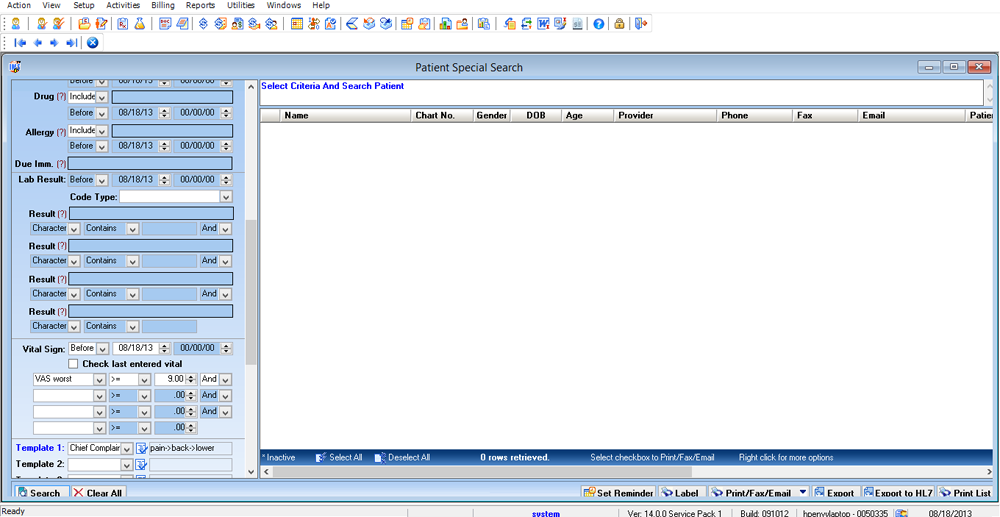The width and height of the screenshot is (1000, 517).
Task: Open the bar chart report toolbar icon
Action: [x=445, y=24]
